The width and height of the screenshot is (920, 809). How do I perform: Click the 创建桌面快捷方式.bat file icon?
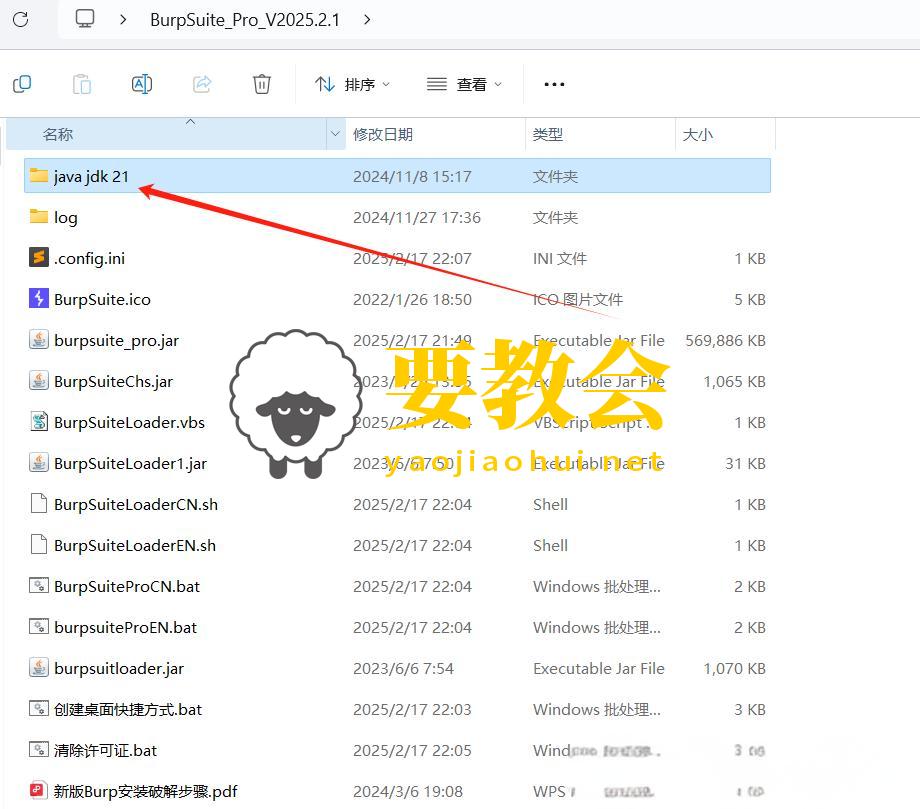coord(39,708)
